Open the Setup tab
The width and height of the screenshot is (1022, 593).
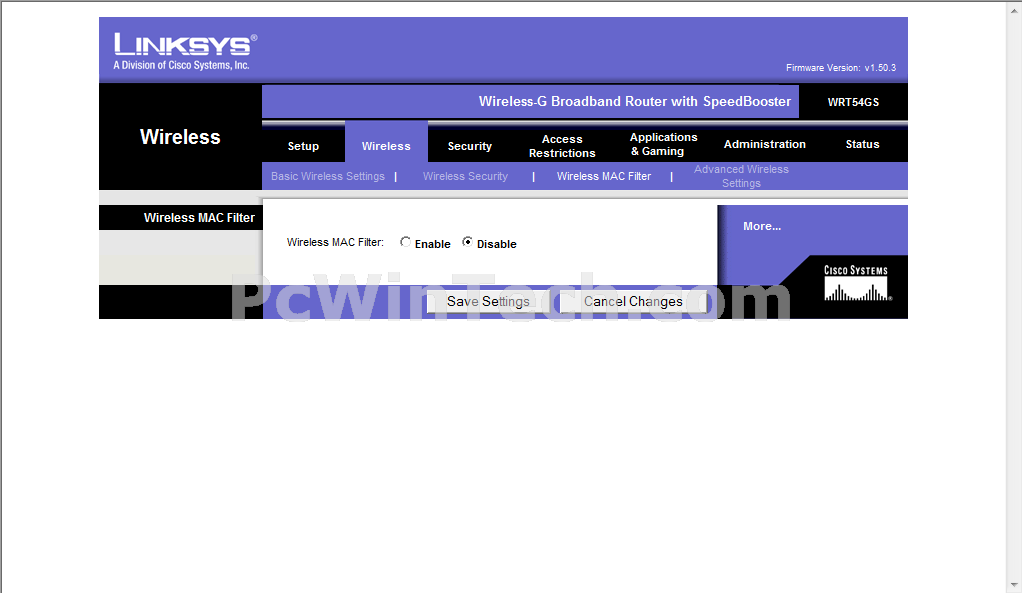(x=303, y=146)
